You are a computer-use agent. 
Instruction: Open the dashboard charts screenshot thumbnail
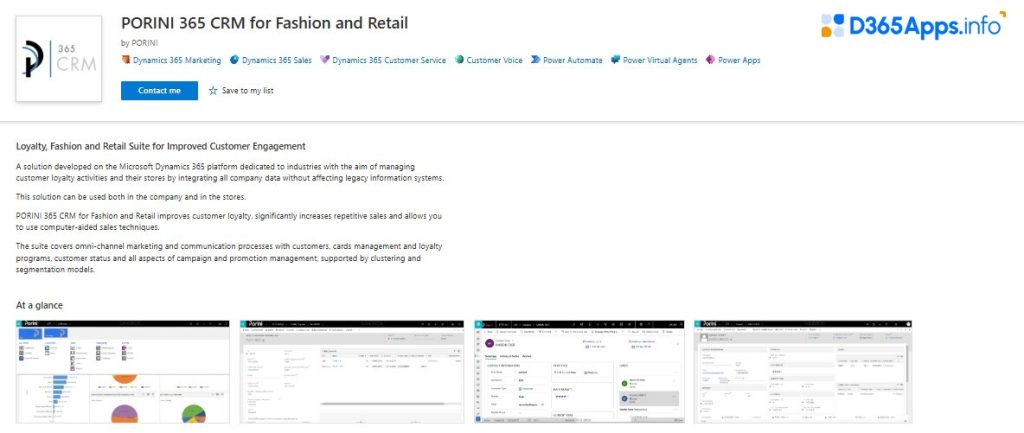(123, 372)
